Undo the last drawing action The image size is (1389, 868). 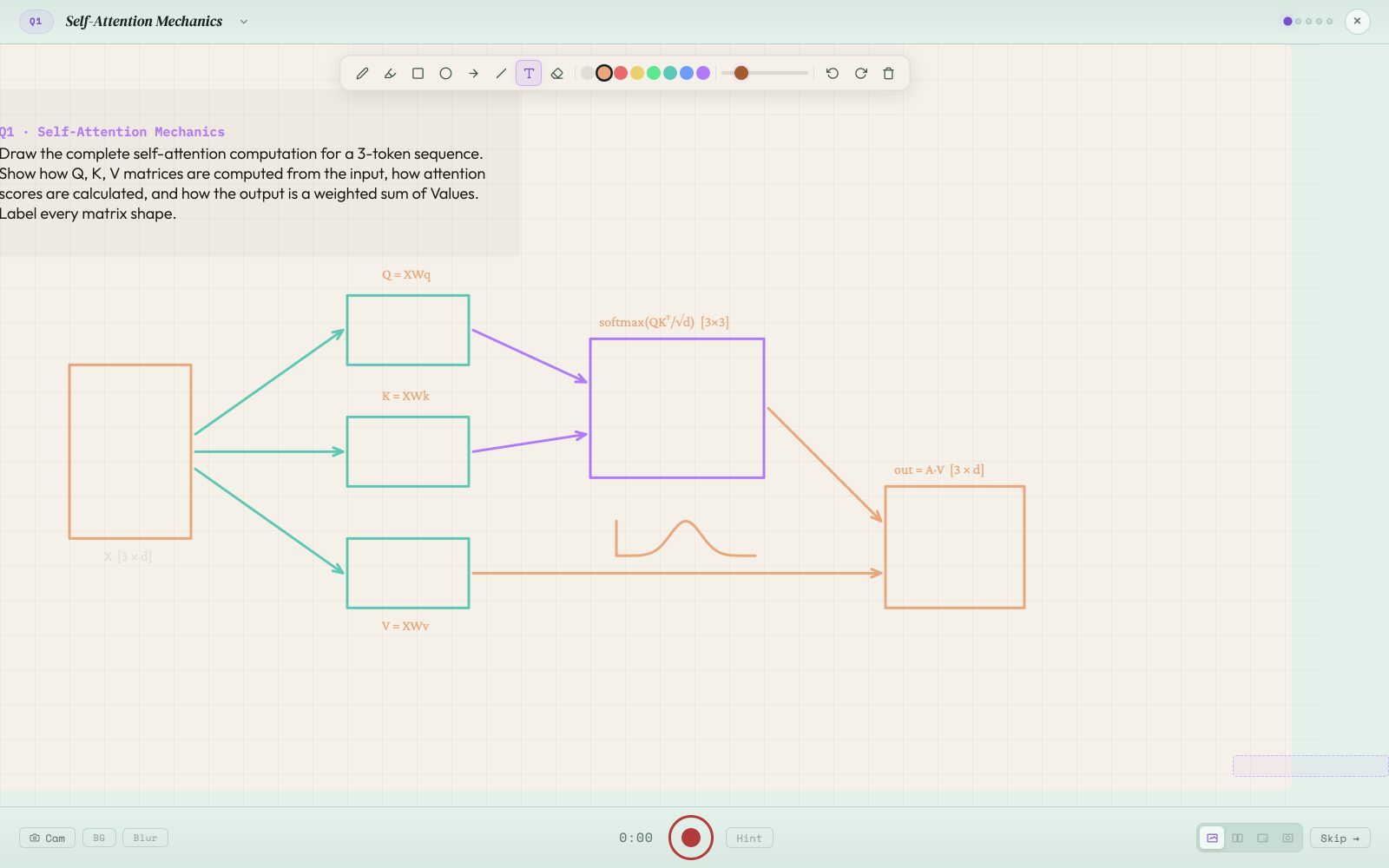(x=833, y=73)
